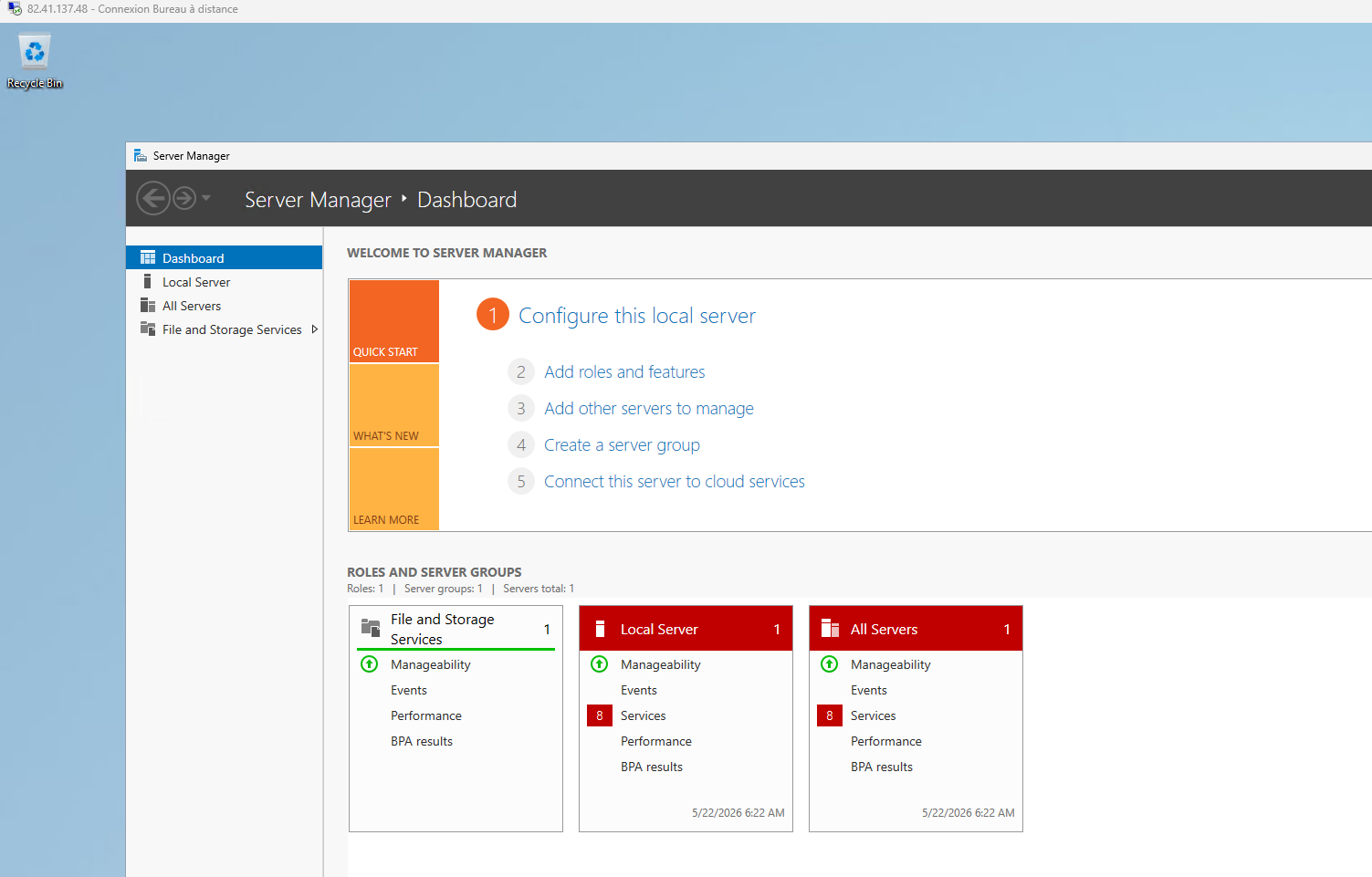Image resolution: width=1372 pixels, height=877 pixels.
Task: Click the red 8 Services badge in All Servers
Action: 830,715
